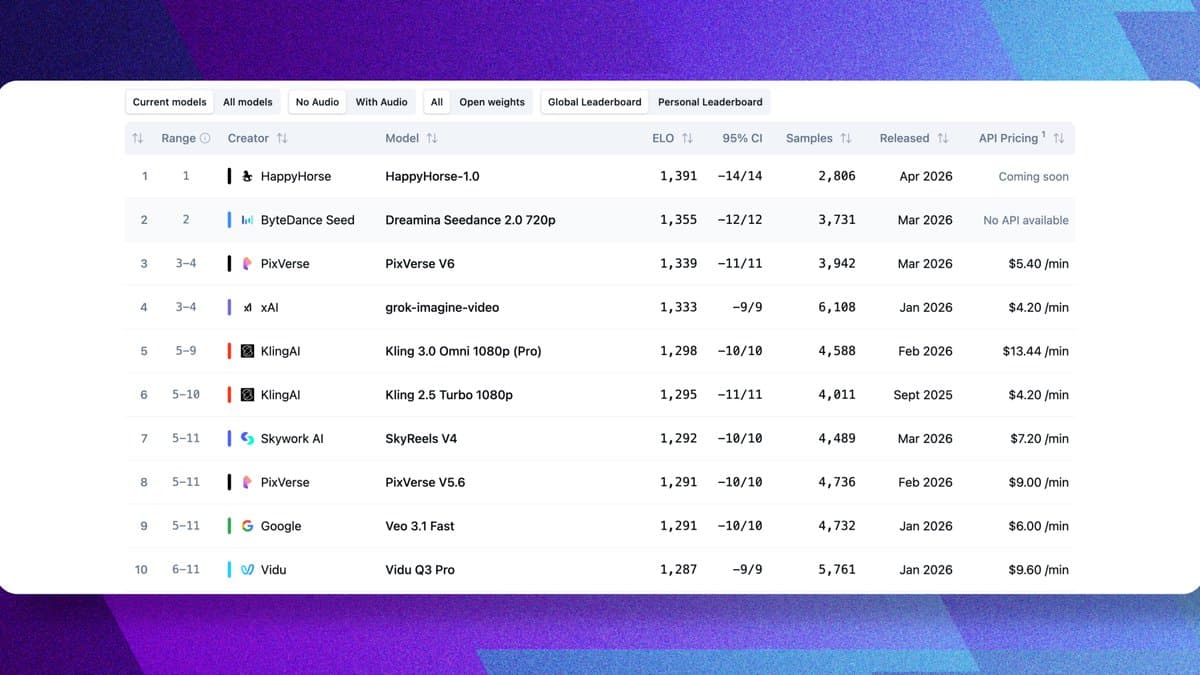
Task: Sort models by Released date
Action: click(x=944, y=138)
